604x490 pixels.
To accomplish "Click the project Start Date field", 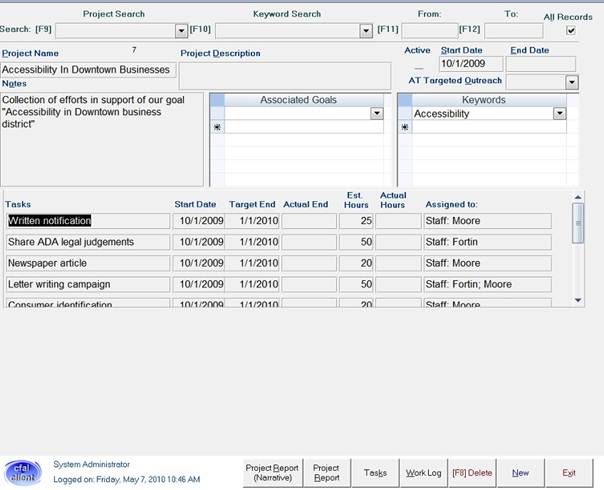I will click(471, 64).
